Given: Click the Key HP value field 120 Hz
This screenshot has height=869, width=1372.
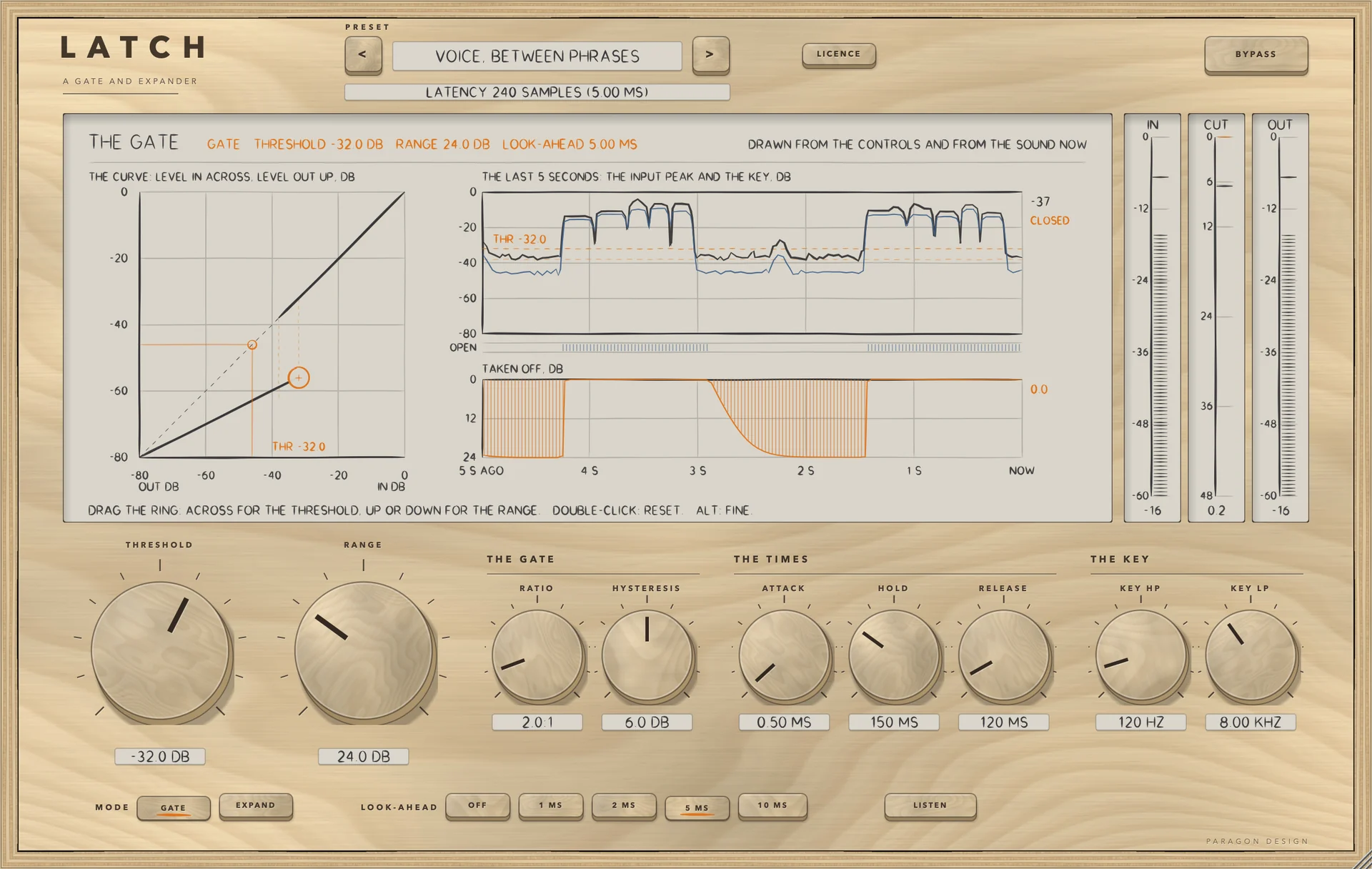Looking at the screenshot, I should coord(1141,722).
